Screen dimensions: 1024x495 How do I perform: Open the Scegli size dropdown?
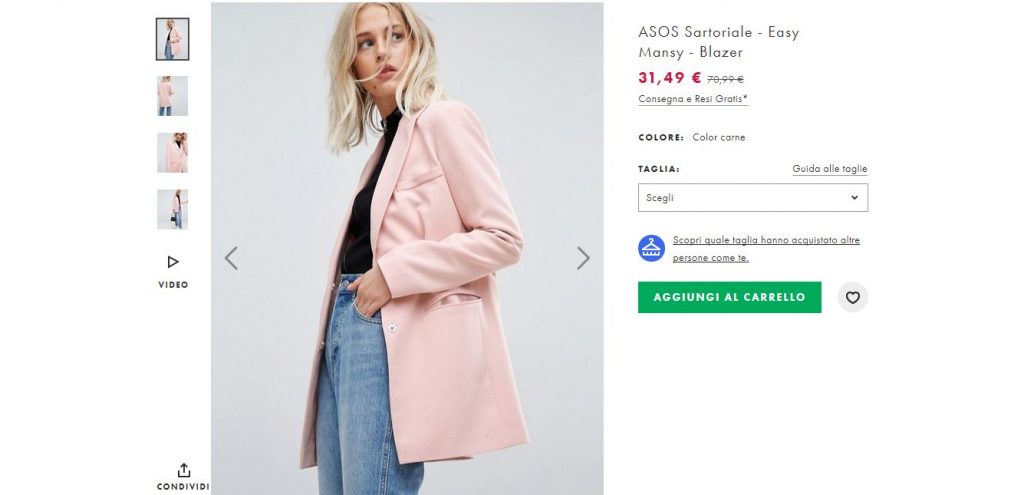tap(752, 197)
